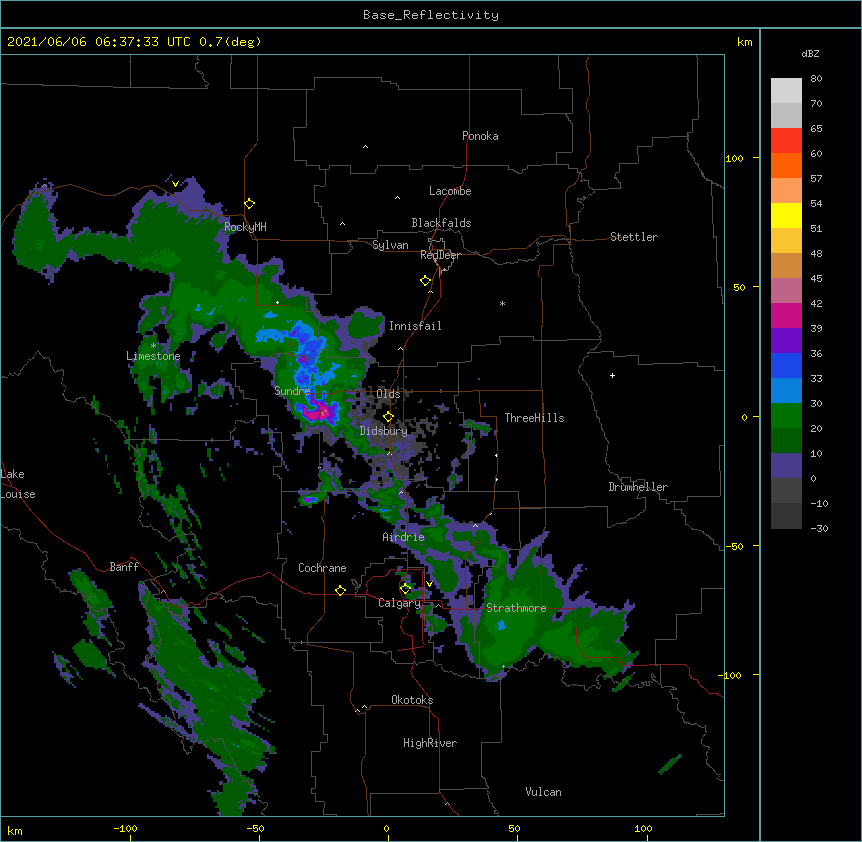Pick the white 70-80 dBZ legend swatch
862x842 pixels.
(x=786, y=91)
